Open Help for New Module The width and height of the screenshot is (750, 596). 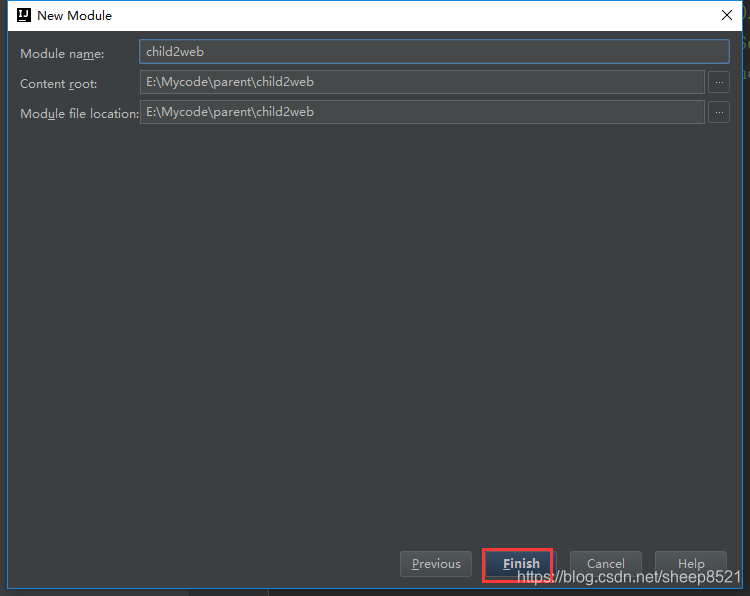(x=691, y=563)
